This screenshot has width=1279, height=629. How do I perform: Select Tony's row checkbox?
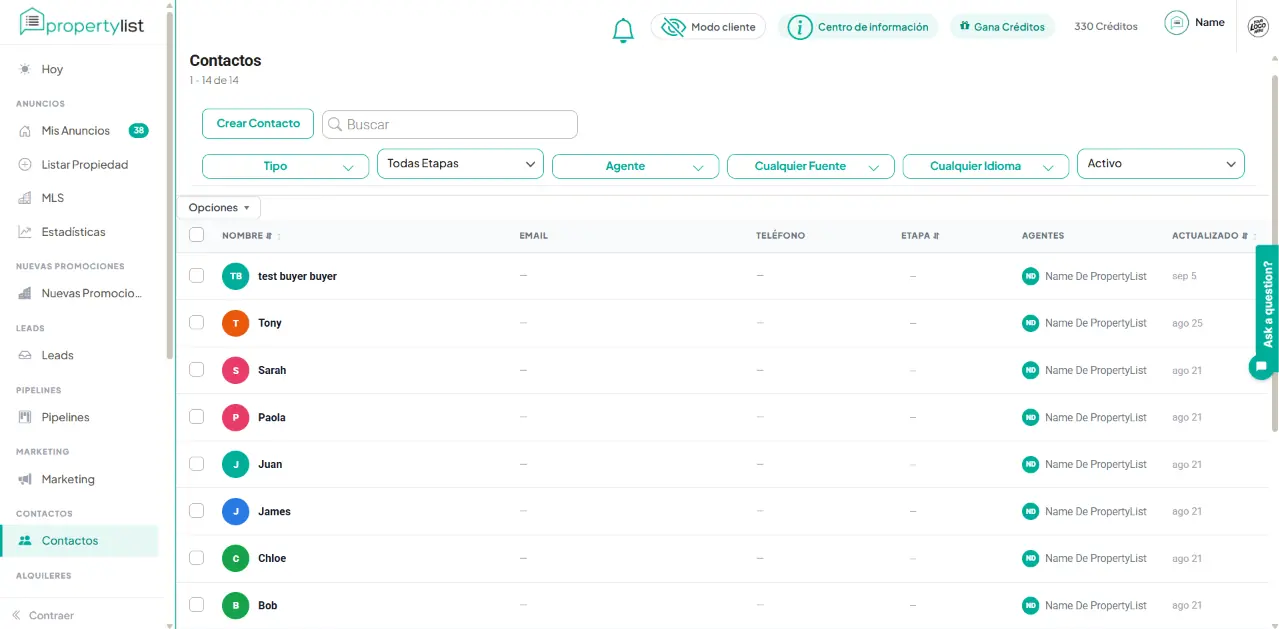[x=197, y=323]
